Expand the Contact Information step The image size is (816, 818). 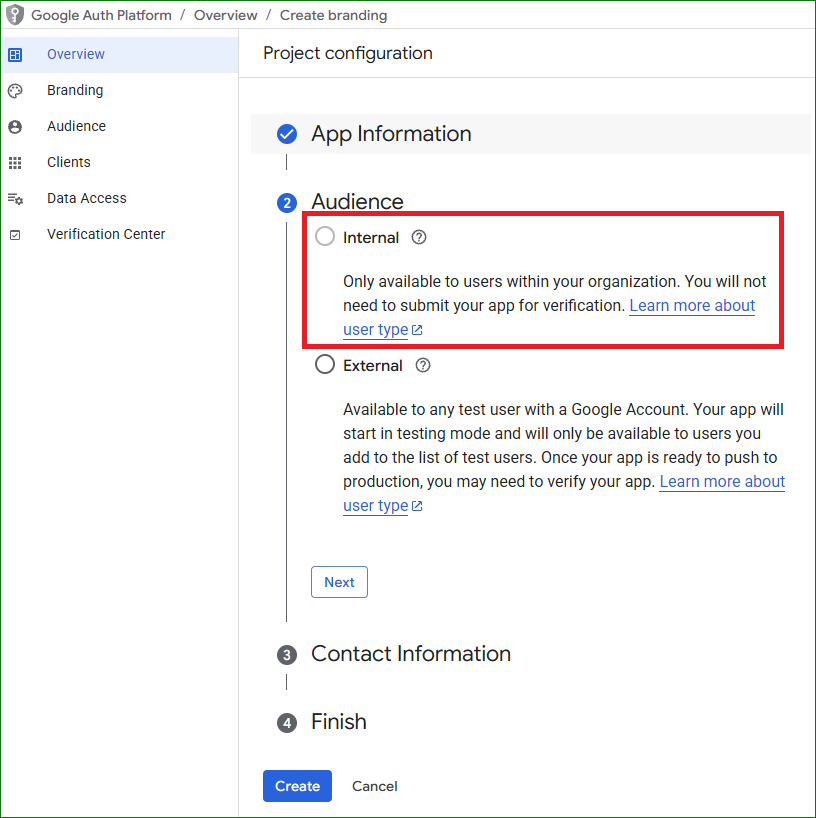point(410,654)
